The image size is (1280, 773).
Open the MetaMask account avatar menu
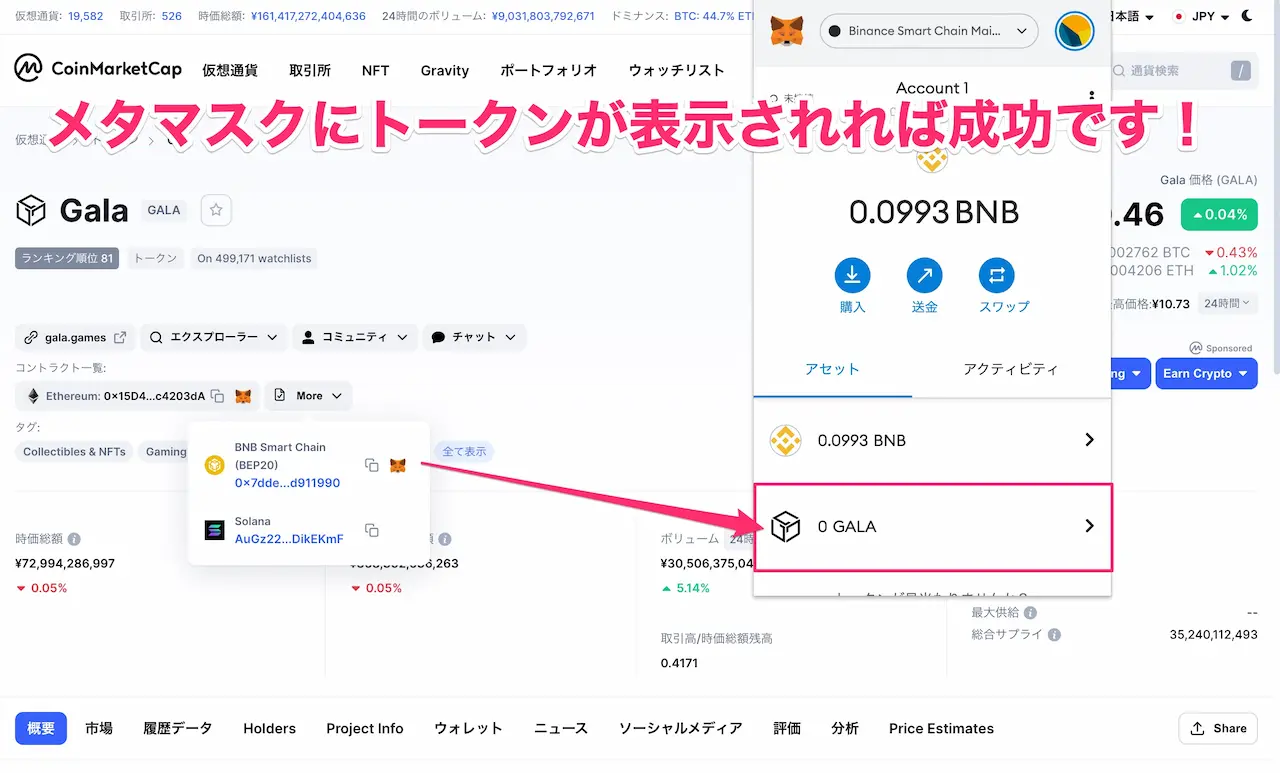1075,31
